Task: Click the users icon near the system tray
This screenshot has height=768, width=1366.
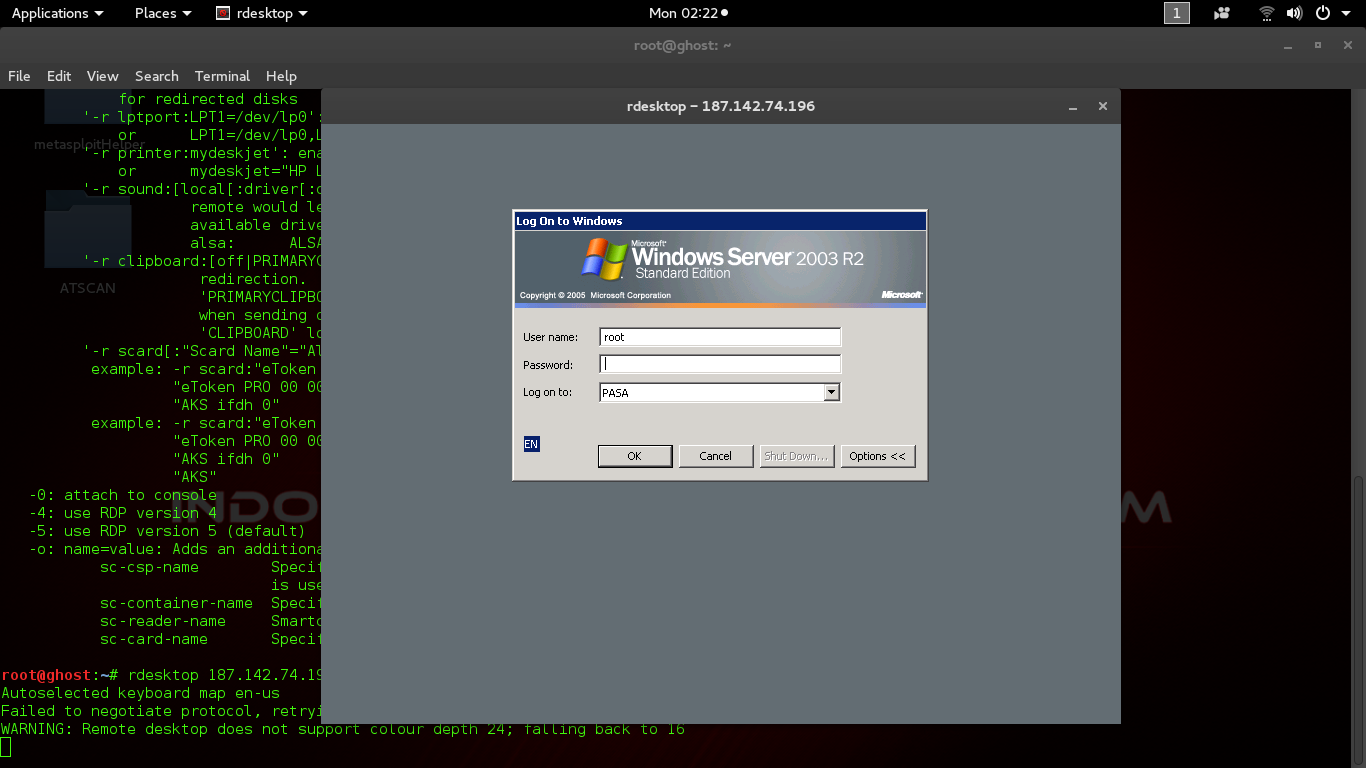Action: pyautogui.click(x=1221, y=13)
